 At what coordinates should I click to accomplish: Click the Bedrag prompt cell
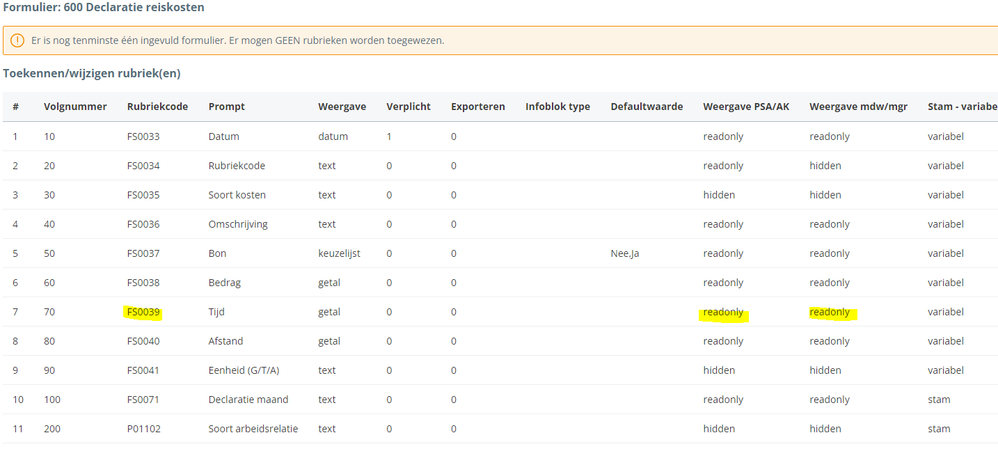[225, 283]
